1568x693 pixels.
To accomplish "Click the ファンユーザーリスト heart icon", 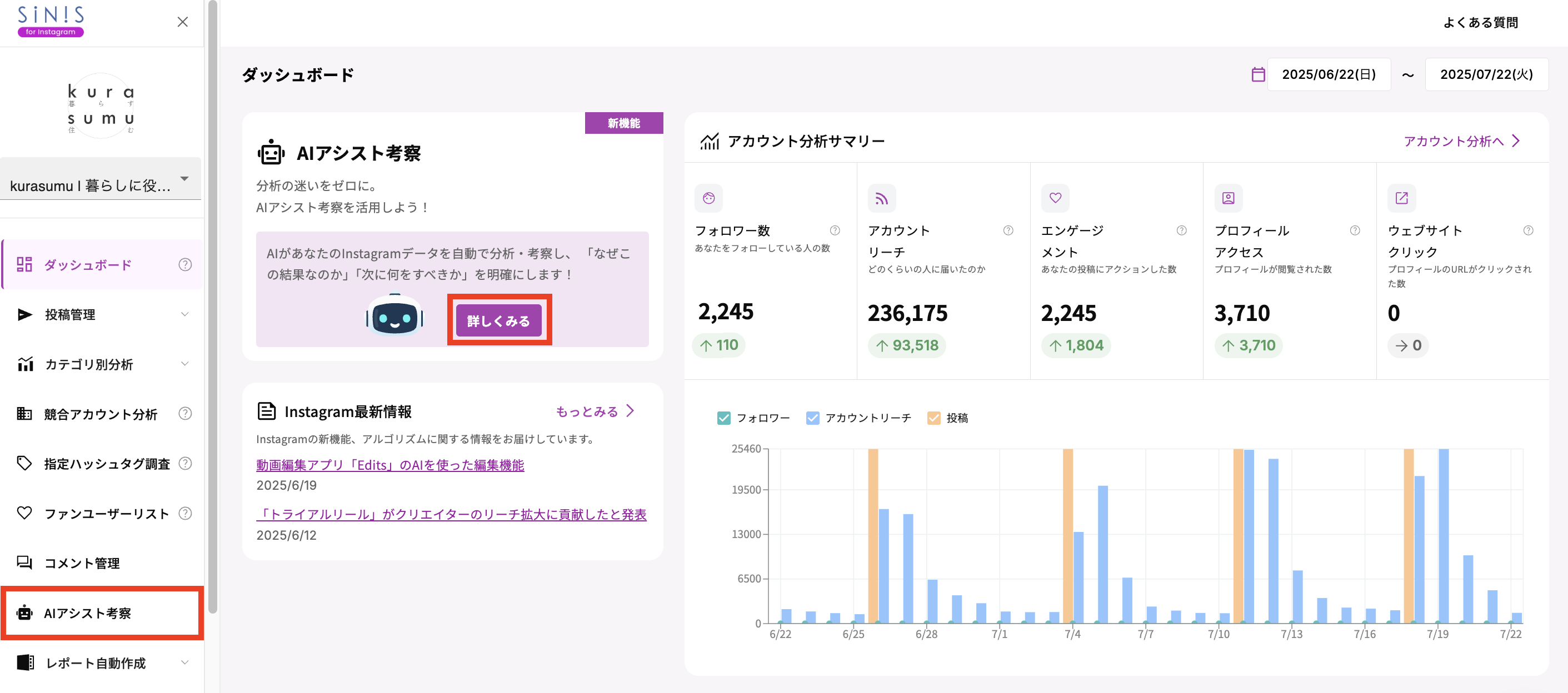I will (24, 513).
